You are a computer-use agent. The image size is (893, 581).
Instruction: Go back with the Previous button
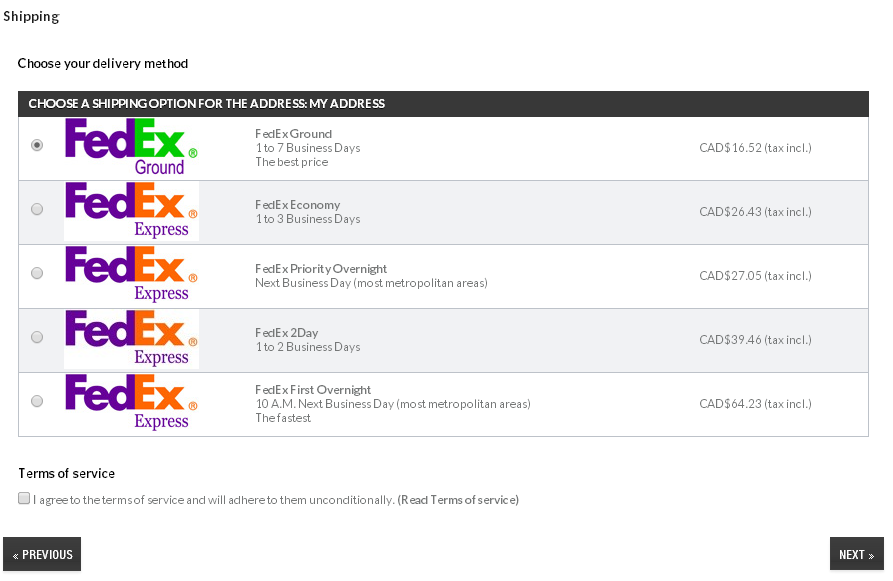[x=42, y=554]
